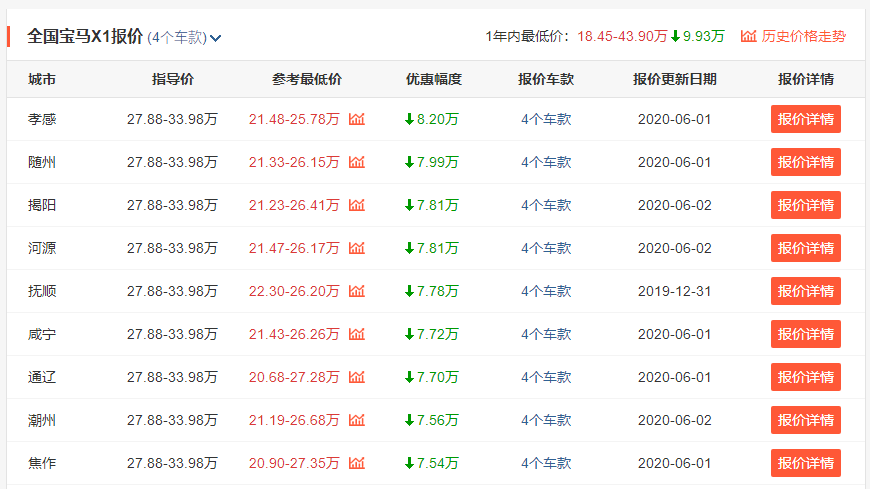Screen dimensions: 870x489
Task: Click the 参考最低价 column header
Action: (x=307, y=79)
